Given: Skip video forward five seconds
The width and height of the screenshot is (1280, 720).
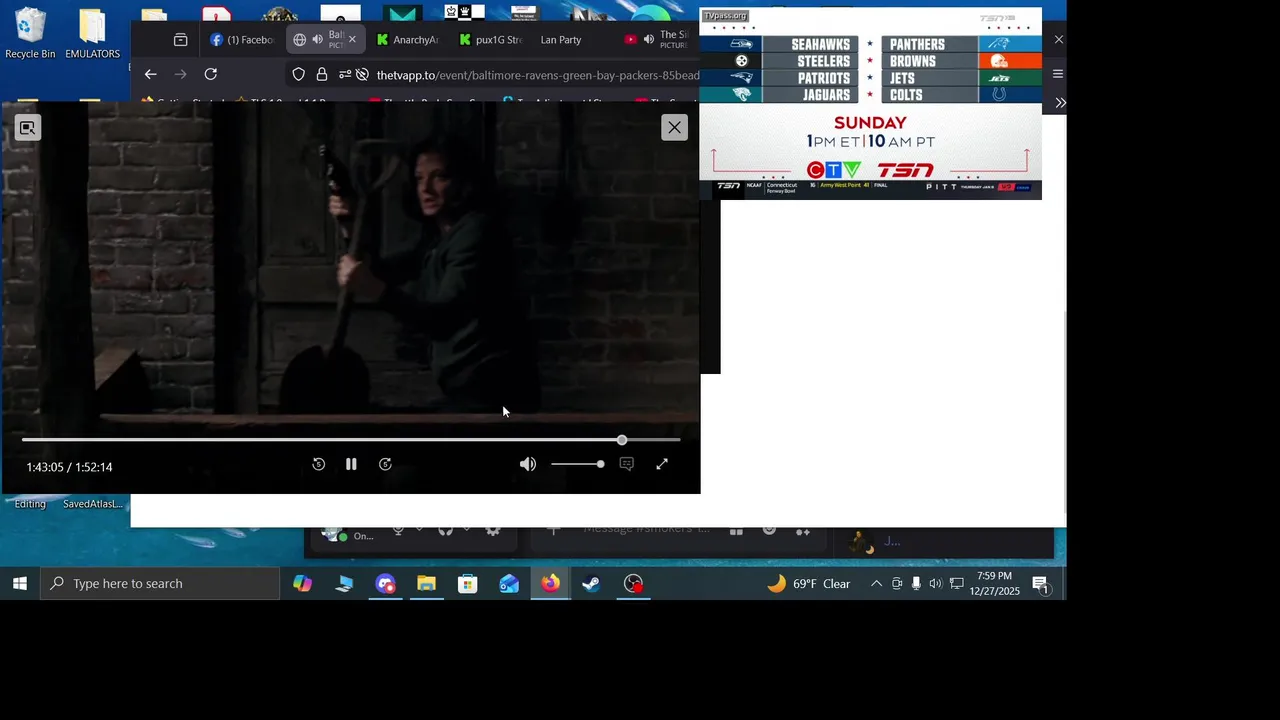Looking at the screenshot, I should tap(385, 464).
